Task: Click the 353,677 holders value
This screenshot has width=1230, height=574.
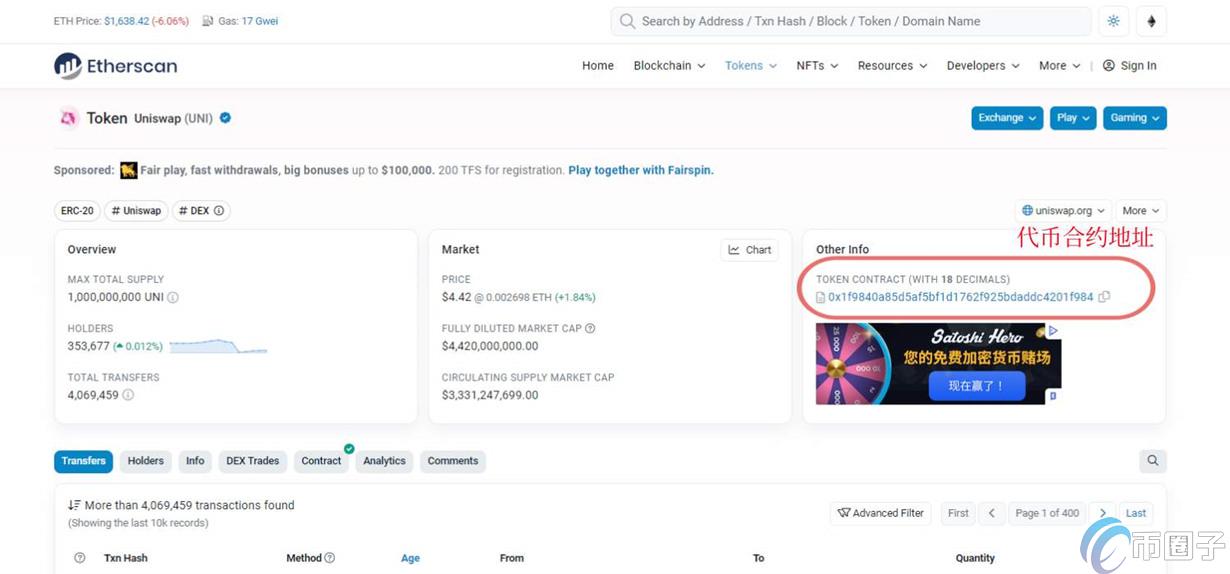Action: (x=89, y=346)
